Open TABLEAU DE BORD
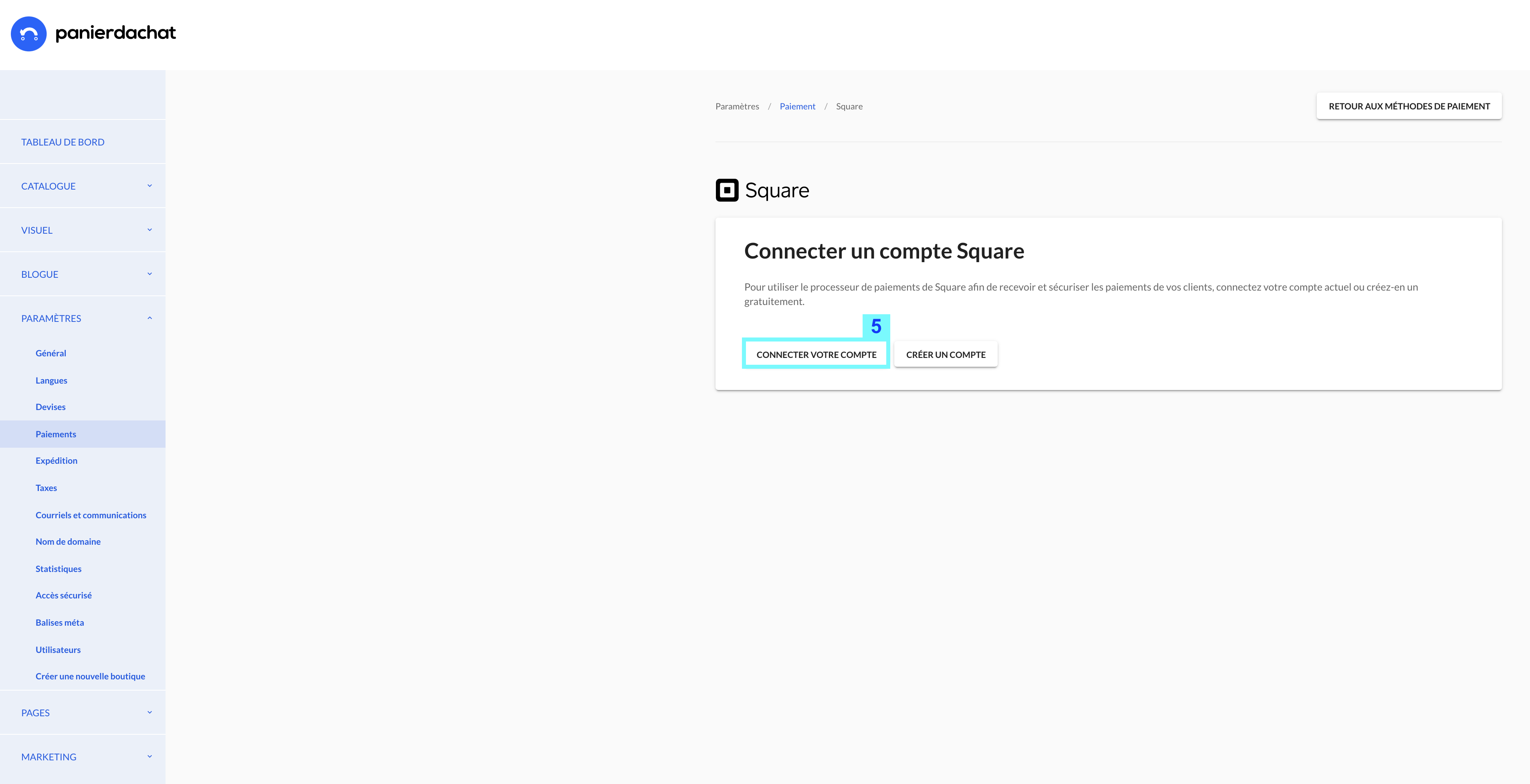Screen dimensions: 1530x784 click(x=63, y=142)
